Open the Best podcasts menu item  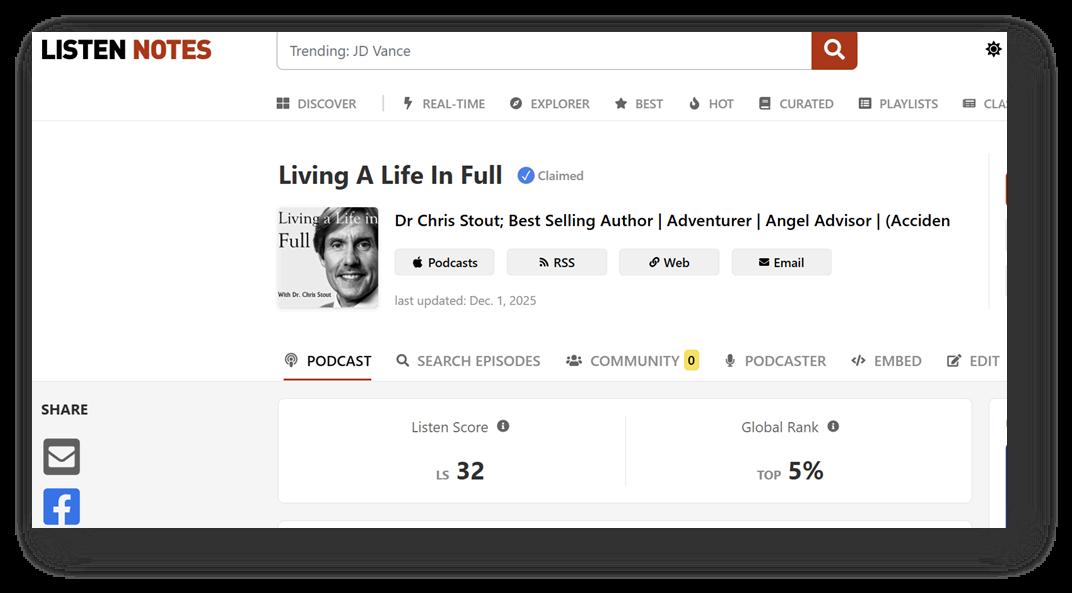coord(639,104)
